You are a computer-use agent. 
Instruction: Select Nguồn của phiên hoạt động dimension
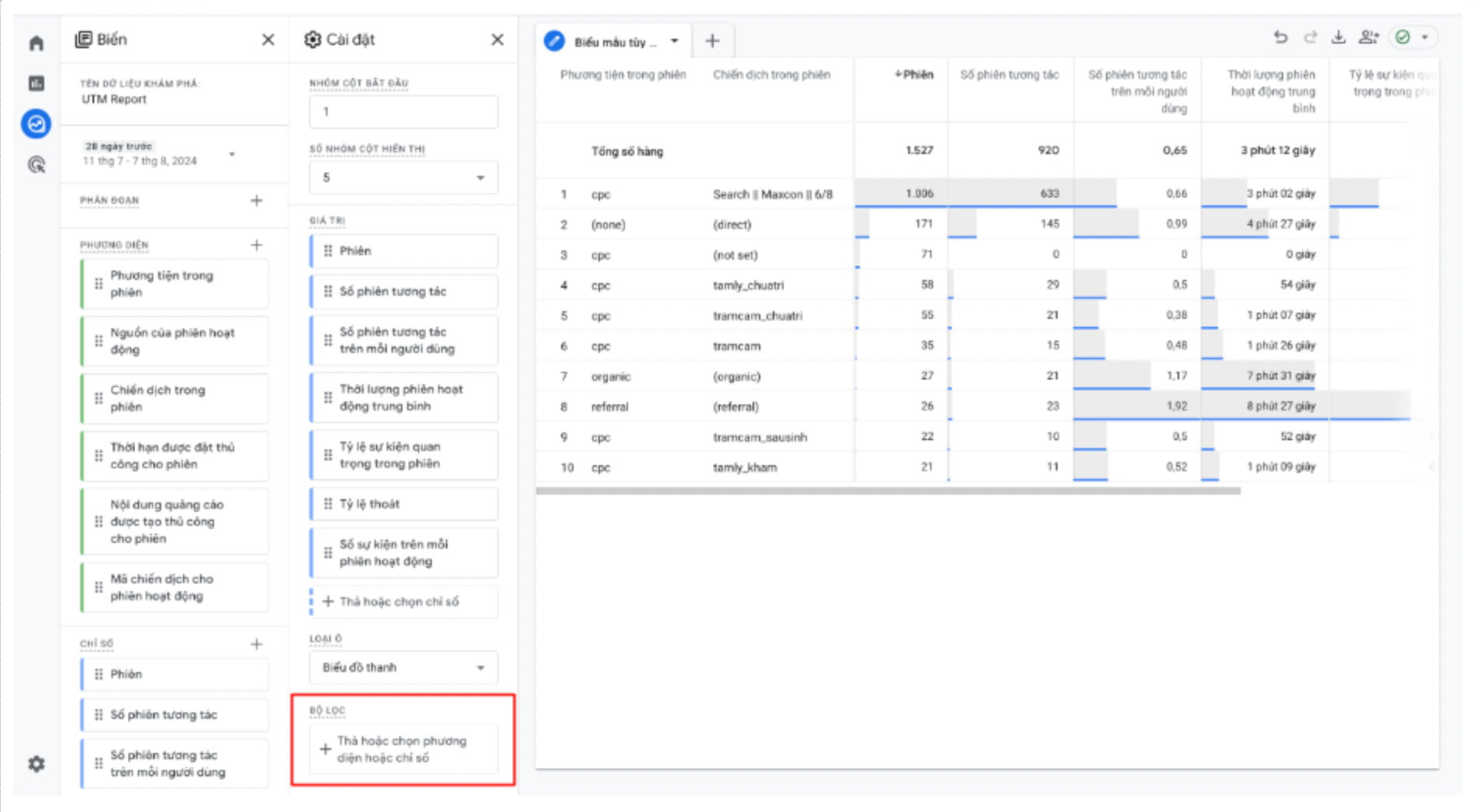coord(175,341)
